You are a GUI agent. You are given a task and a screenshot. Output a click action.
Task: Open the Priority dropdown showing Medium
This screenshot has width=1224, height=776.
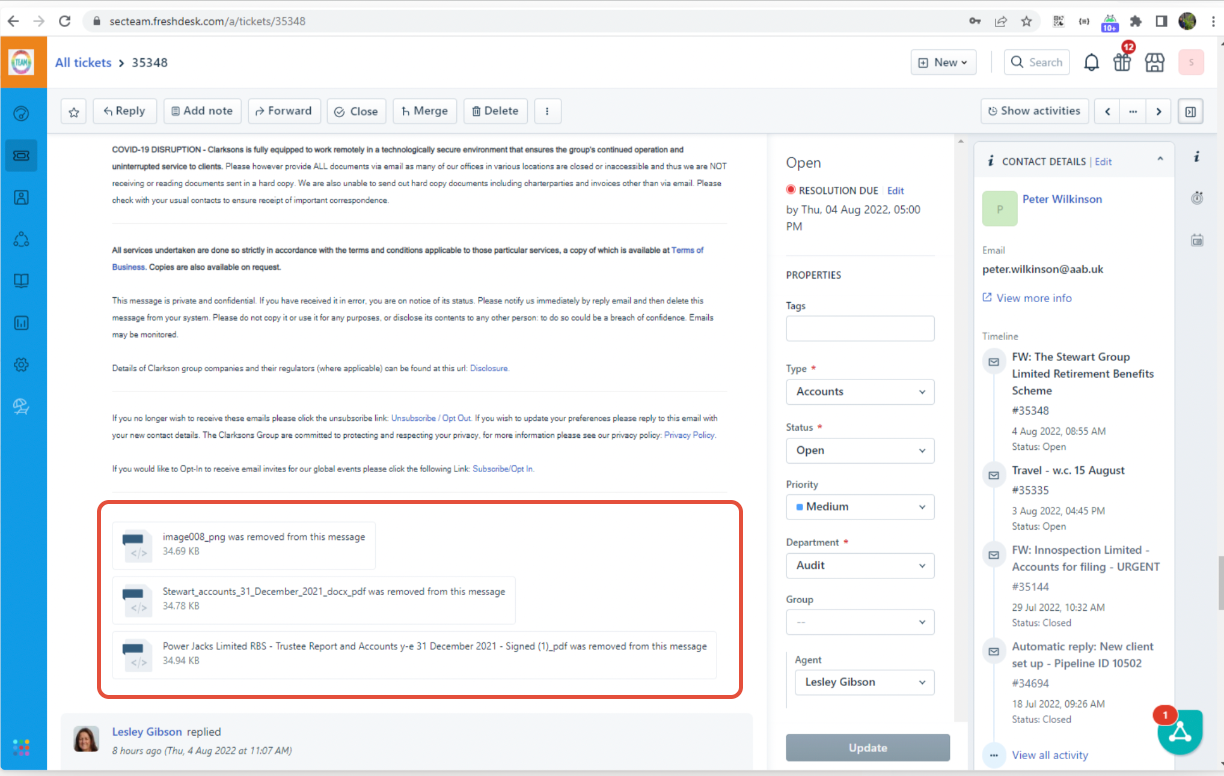pyautogui.click(x=860, y=507)
